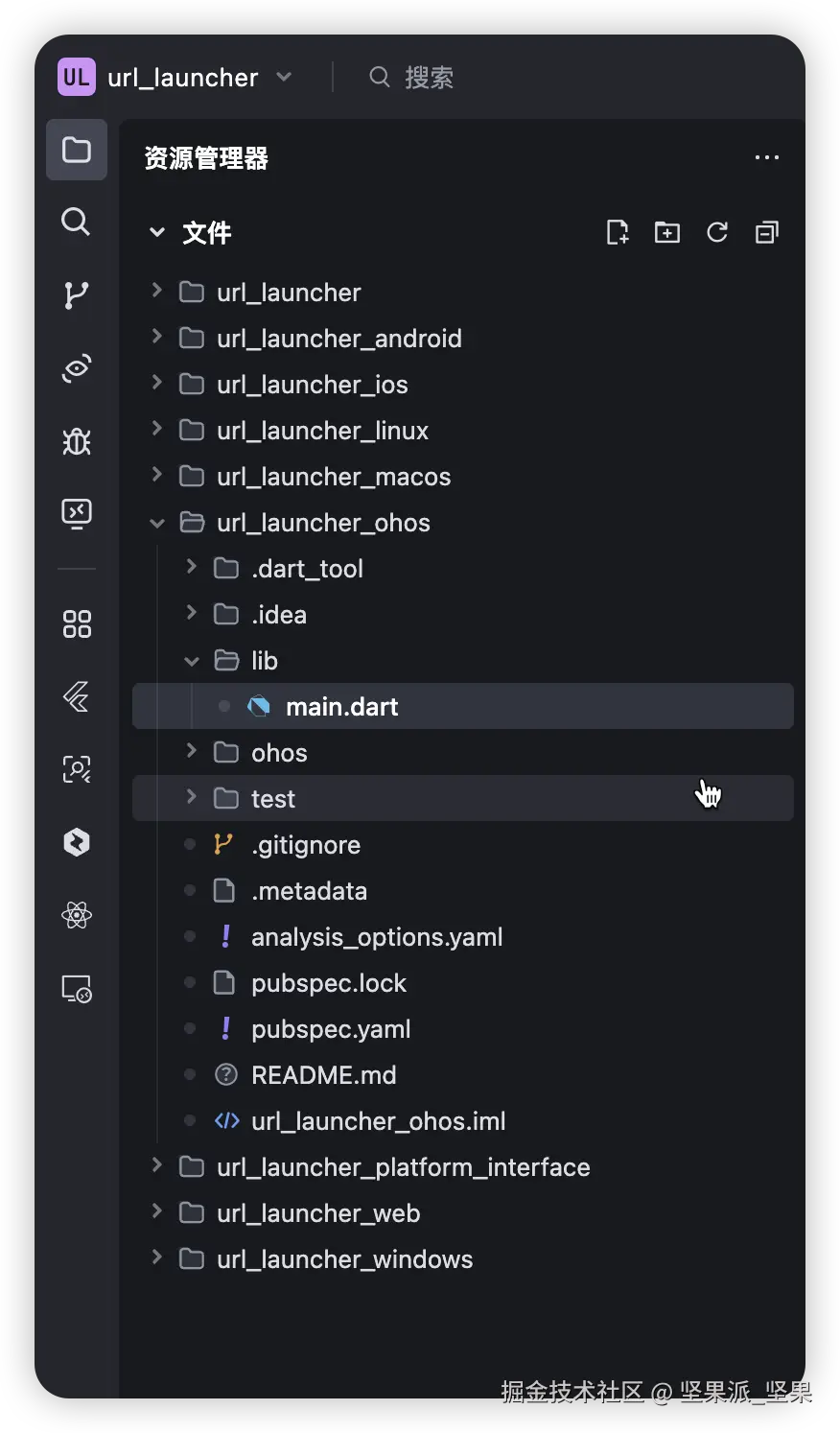
Task: Open README.md file
Action: pyautogui.click(x=323, y=1075)
